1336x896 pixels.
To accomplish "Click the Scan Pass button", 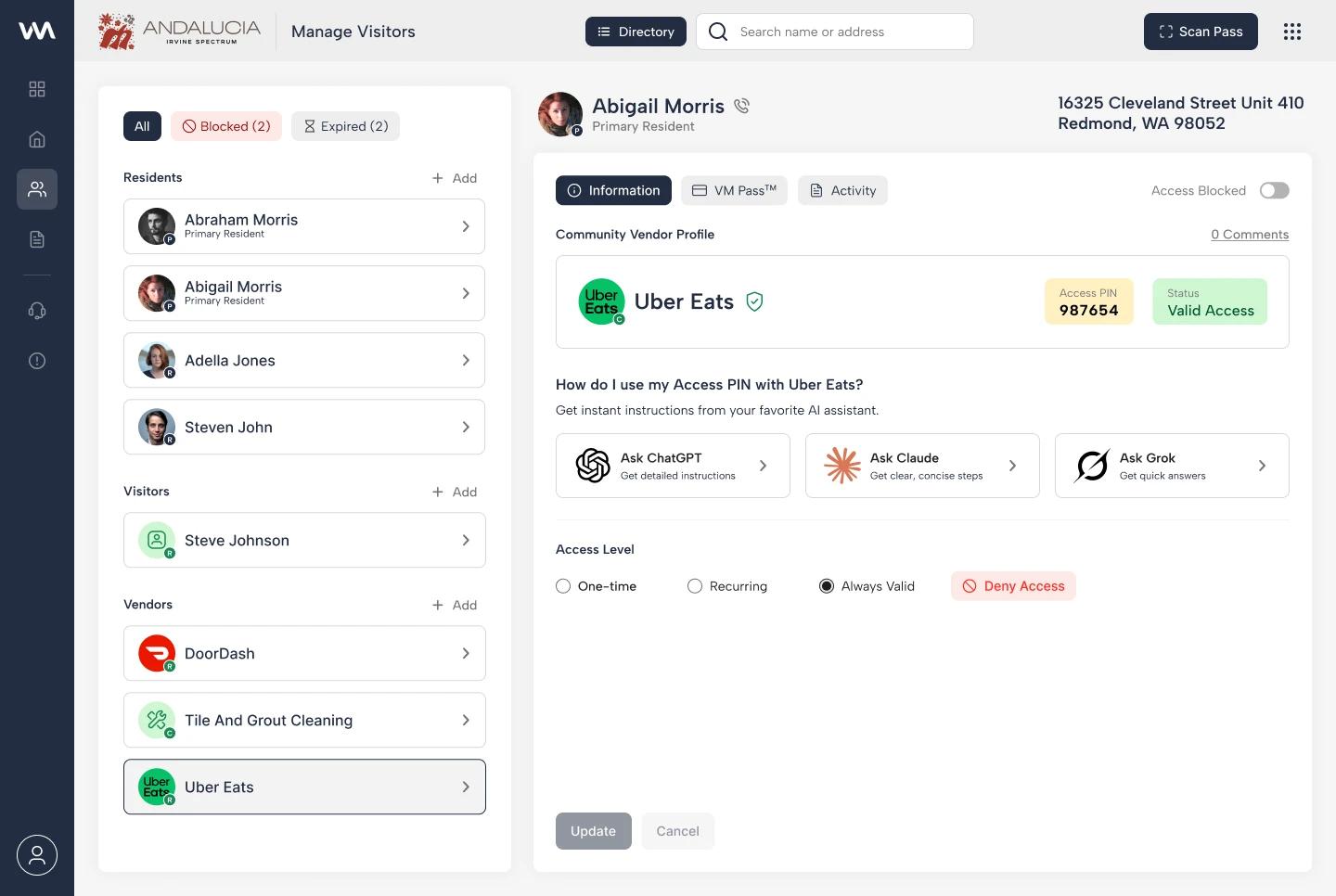I will 1201,32.
